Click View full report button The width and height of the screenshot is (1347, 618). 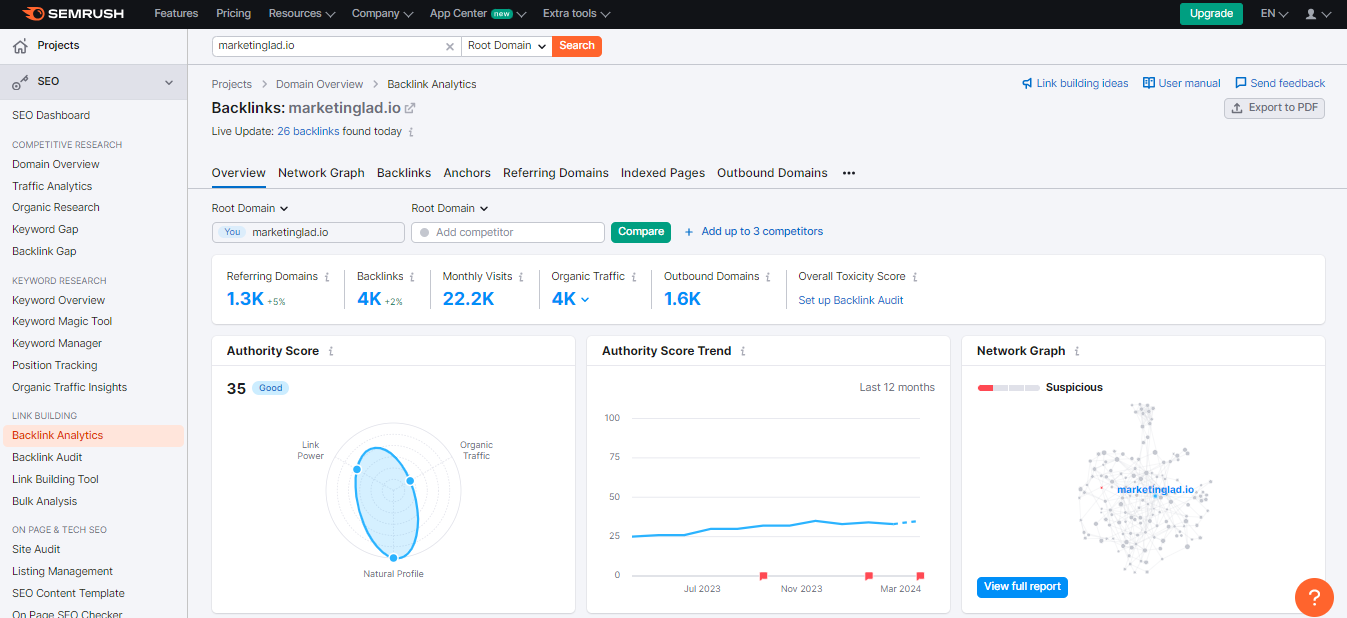coord(1022,587)
